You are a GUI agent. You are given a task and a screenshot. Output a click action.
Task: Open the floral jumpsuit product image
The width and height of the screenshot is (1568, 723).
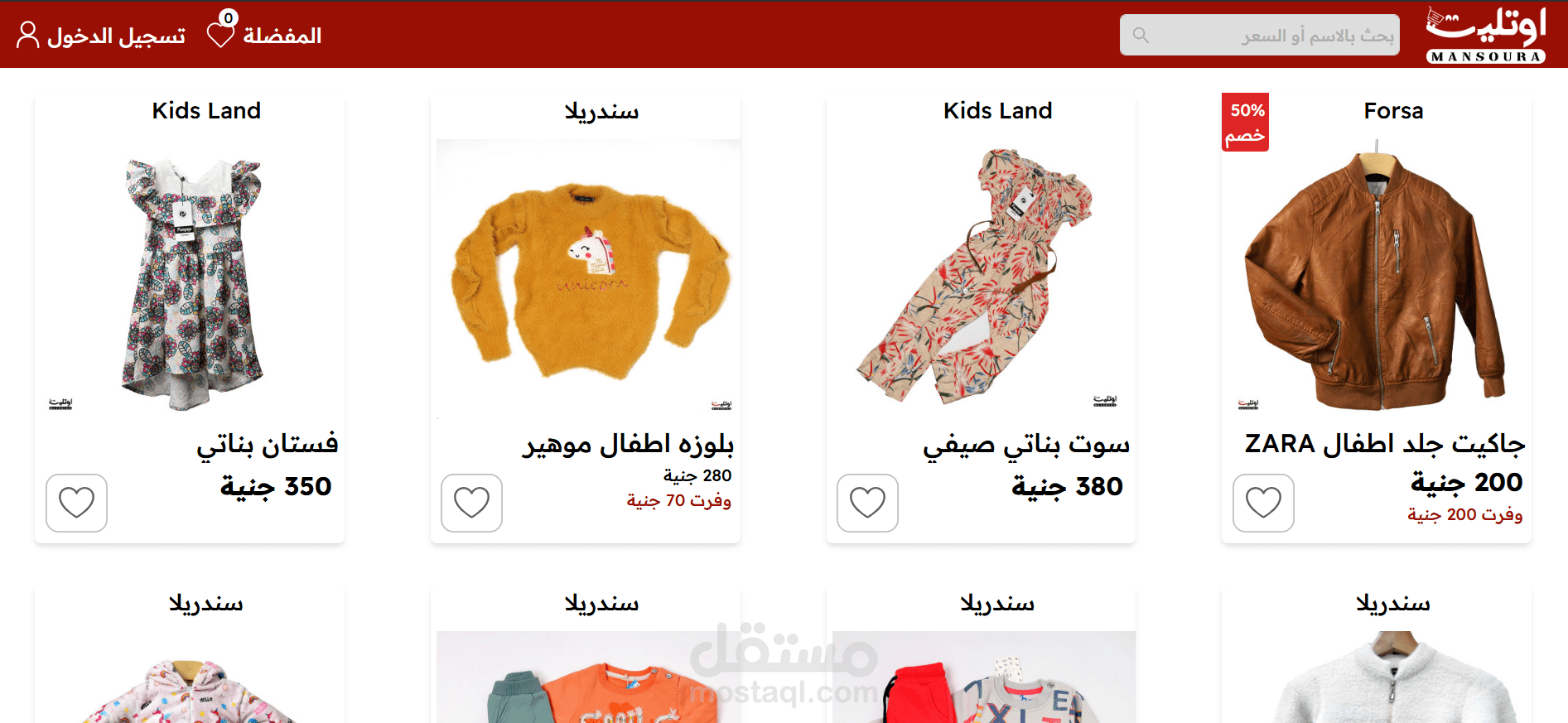pos(979,277)
